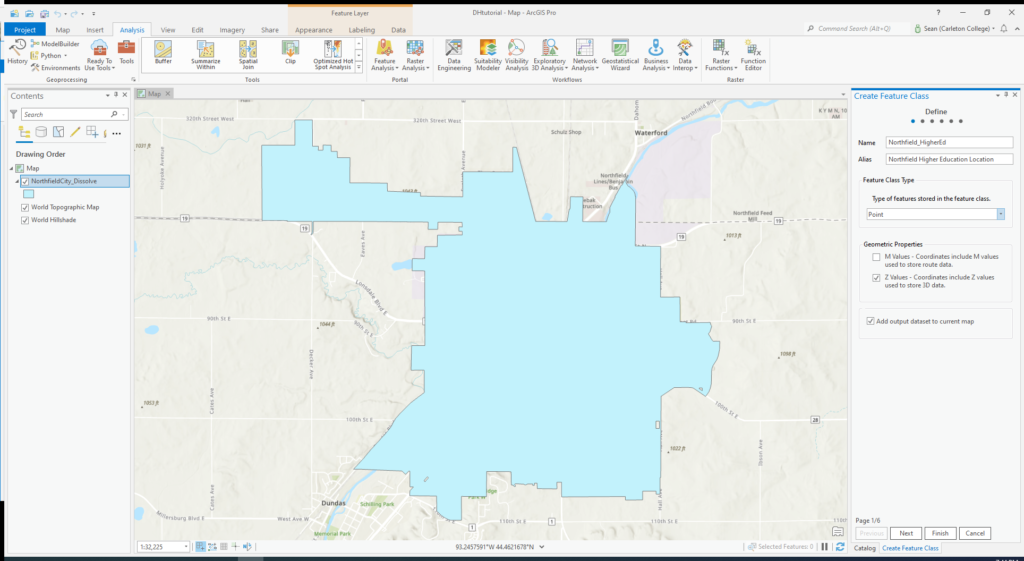Toggle NorthfieldCity_Dissolve layer visibility

pyautogui.click(x=25, y=182)
